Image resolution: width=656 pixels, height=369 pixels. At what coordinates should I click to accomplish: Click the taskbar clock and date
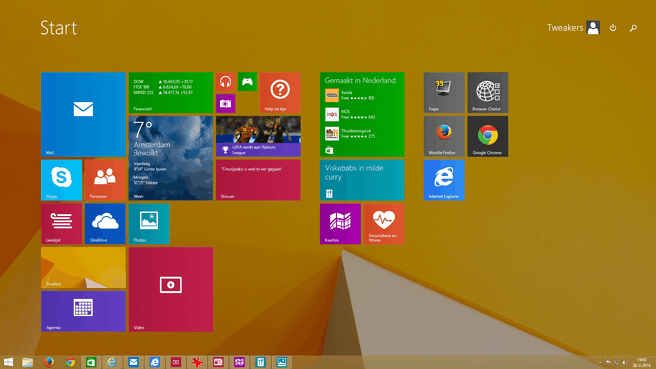641,362
